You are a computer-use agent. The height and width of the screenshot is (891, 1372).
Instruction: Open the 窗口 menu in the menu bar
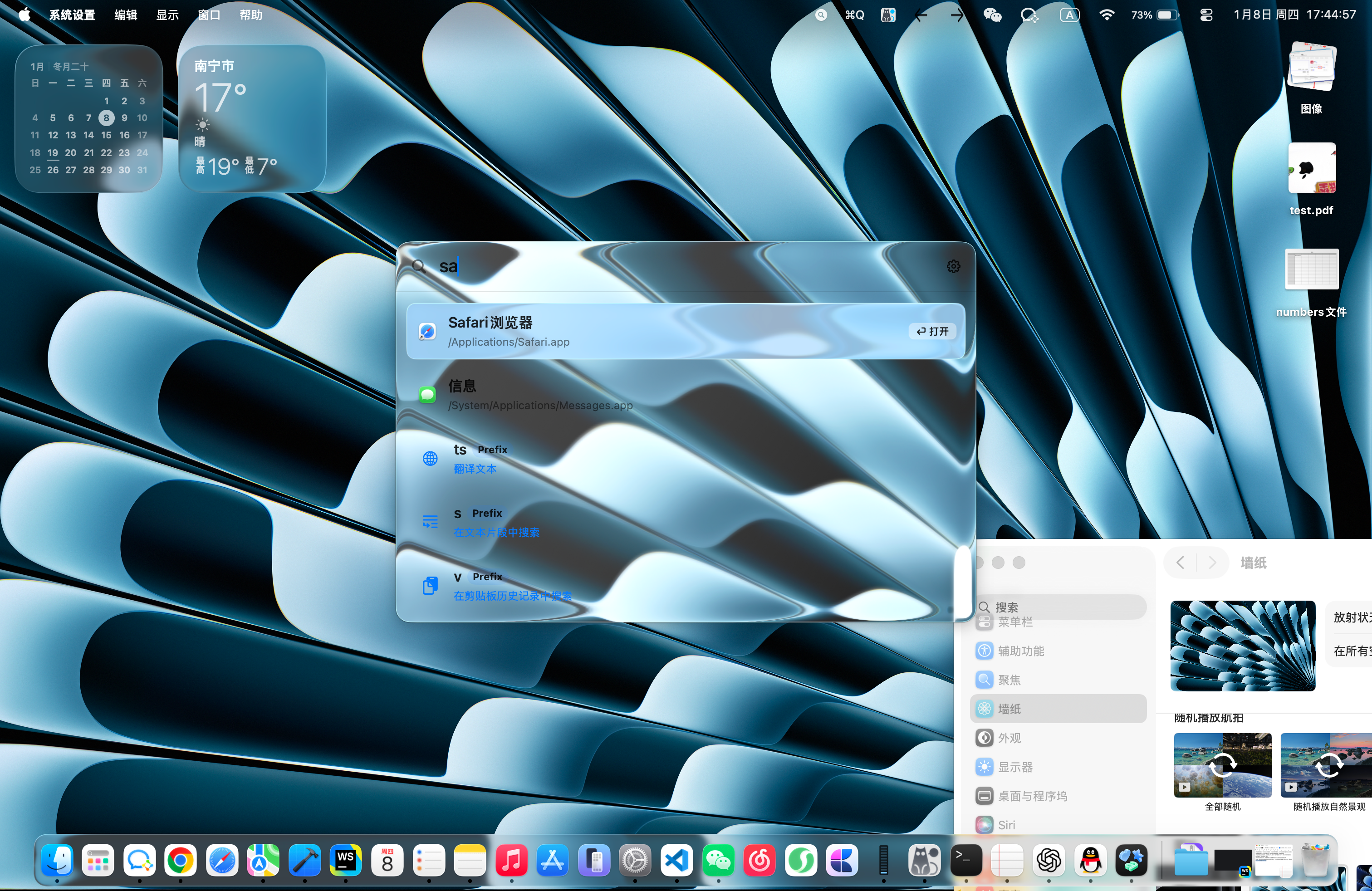click(209, 15)
